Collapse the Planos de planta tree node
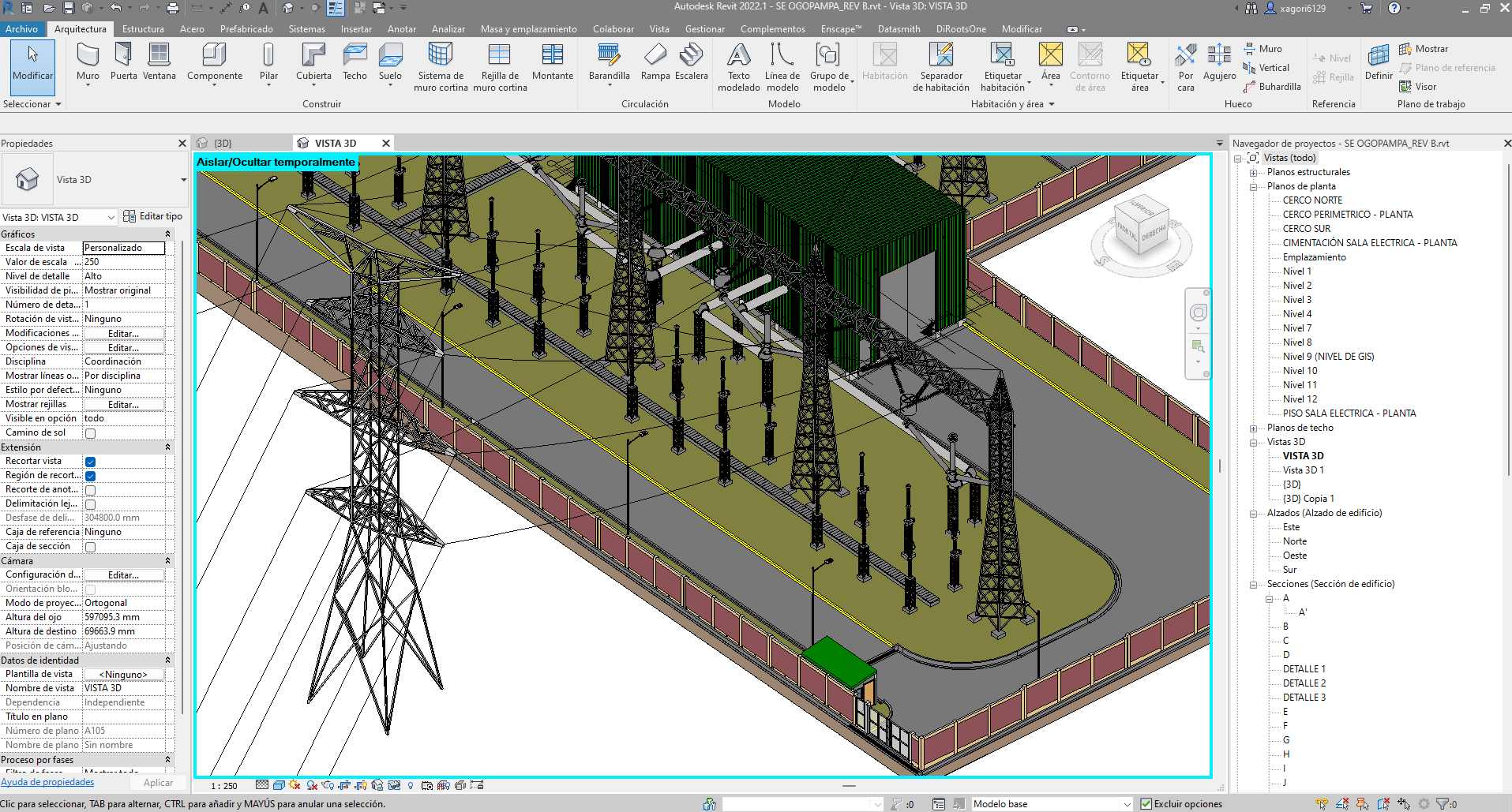 [x=1253, y=187]
